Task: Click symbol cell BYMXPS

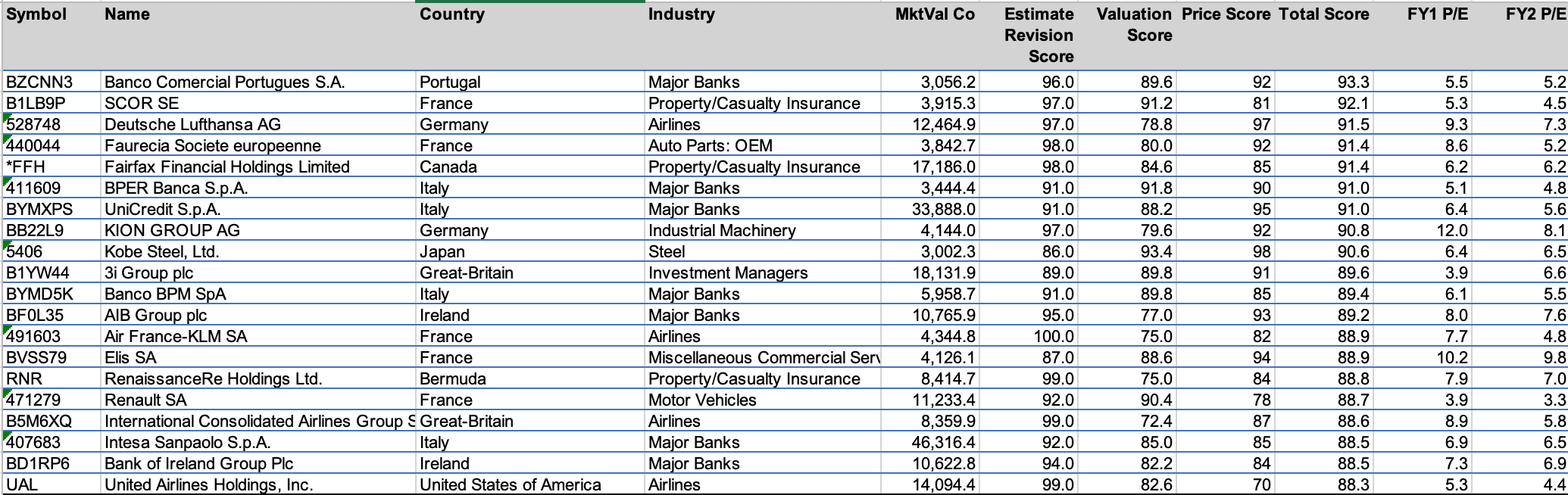Action: pos(51,209)
